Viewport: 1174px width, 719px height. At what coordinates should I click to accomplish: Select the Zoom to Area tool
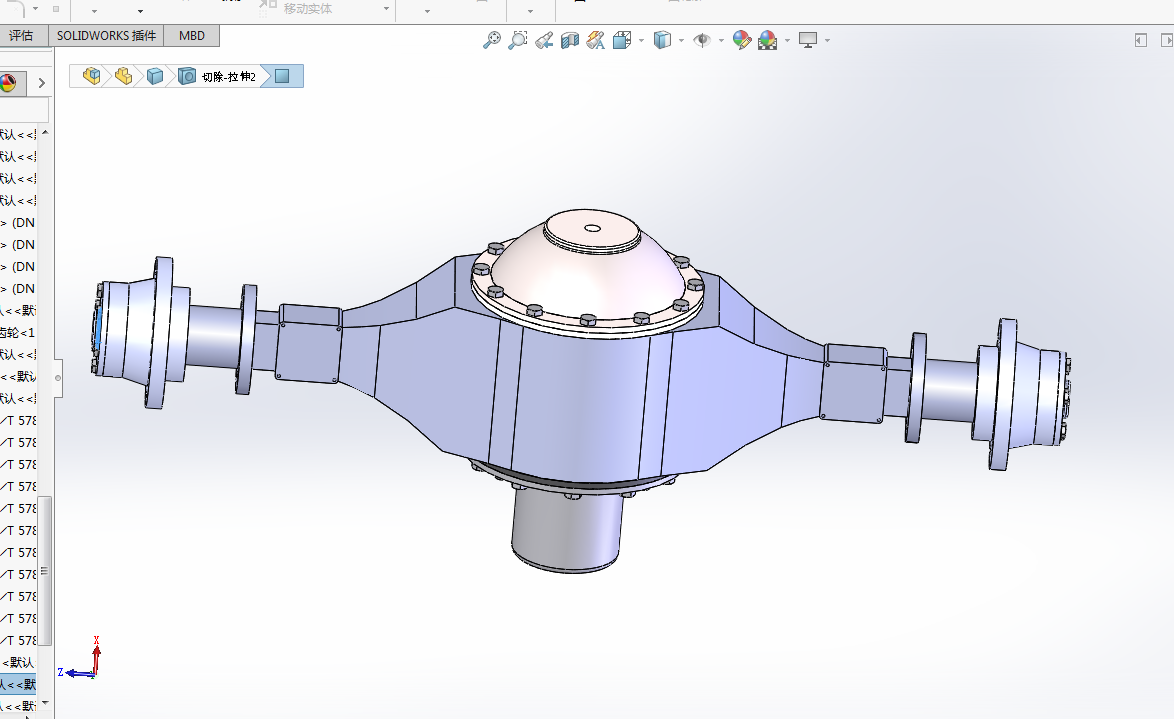[517, 40]
